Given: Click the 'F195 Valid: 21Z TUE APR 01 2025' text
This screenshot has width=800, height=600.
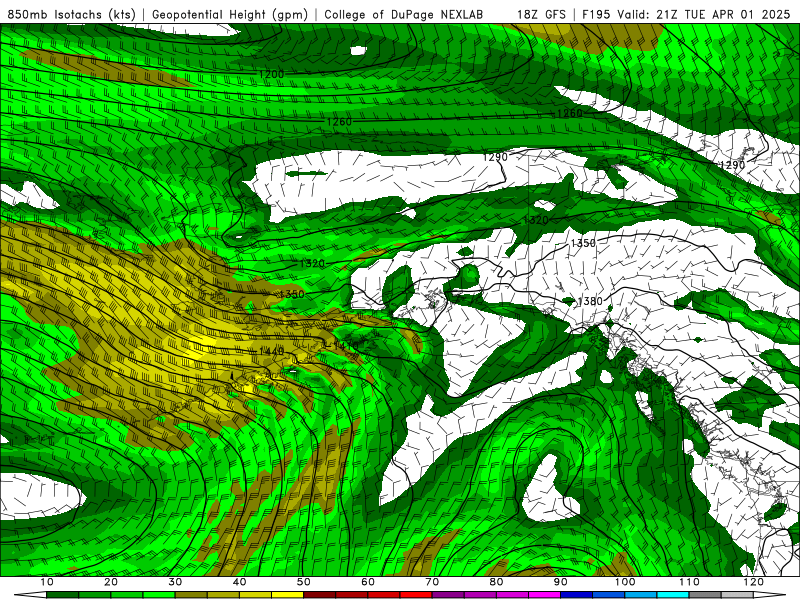Looking at the screenshot, I should click(686, 14).
